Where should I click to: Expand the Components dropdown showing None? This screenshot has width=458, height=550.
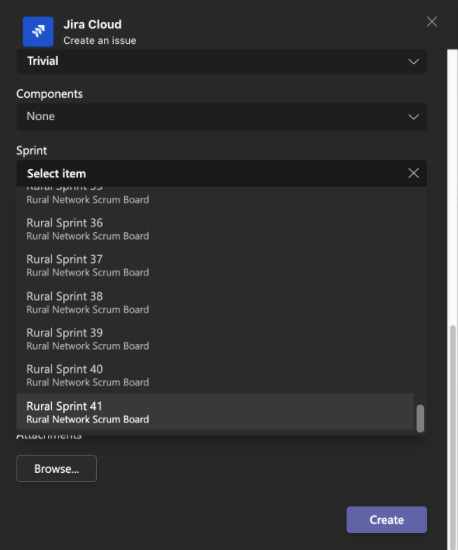pyautogui.click(x=222, y=117)
